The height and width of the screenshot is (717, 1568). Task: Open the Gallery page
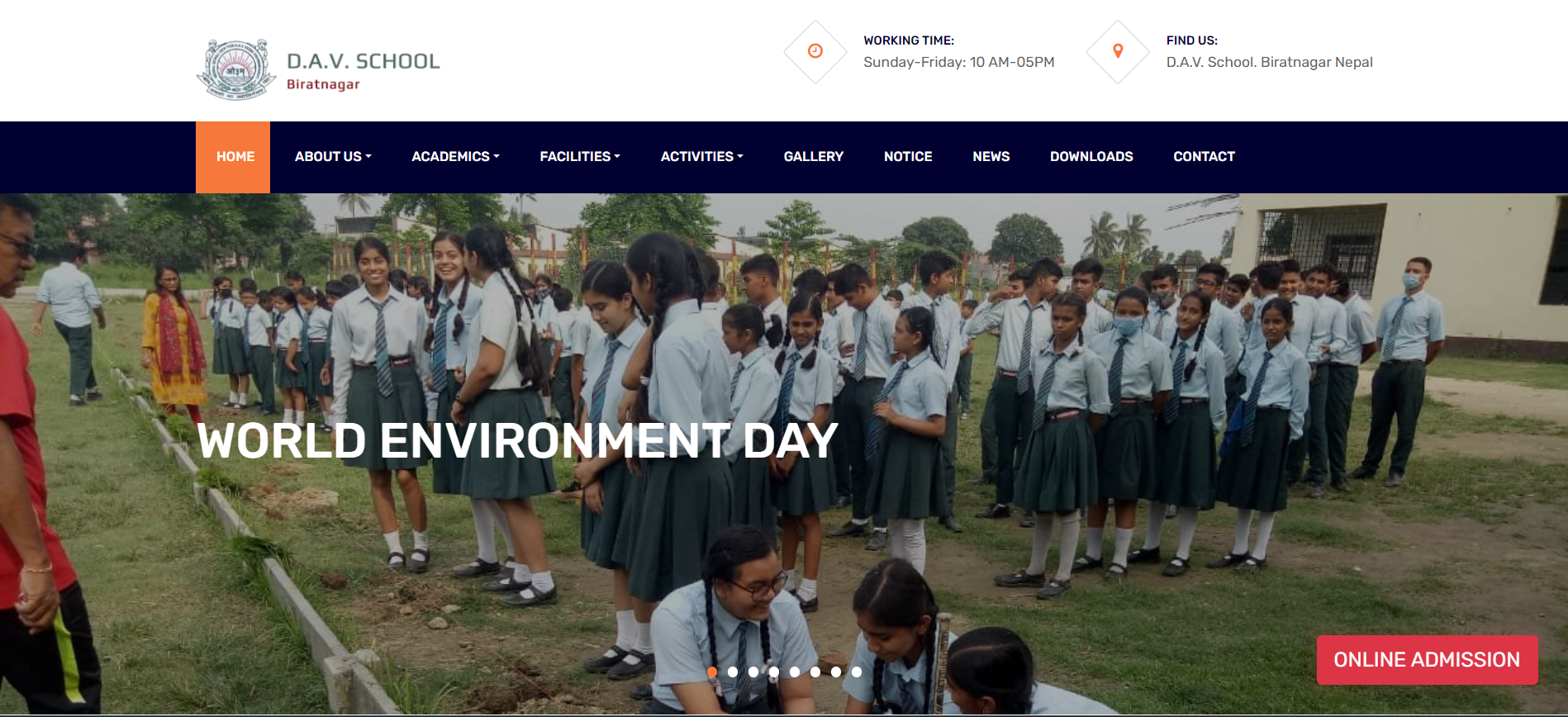813,157
